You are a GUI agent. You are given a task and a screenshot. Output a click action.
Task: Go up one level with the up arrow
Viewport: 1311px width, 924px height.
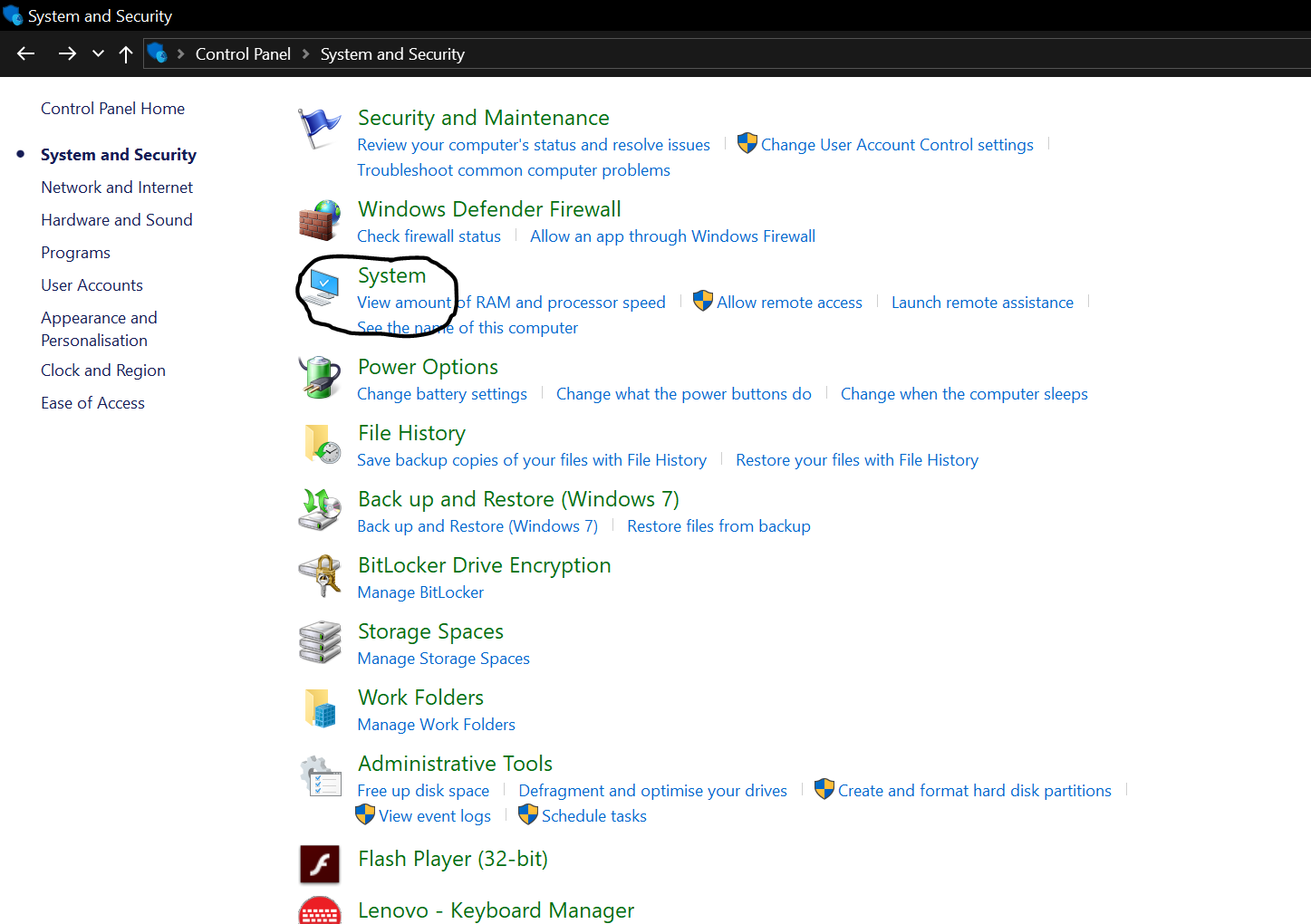pos(126,54)
